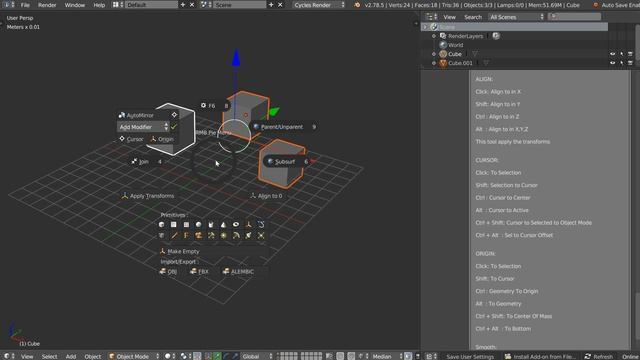Click the empty axes icon in Primitives
This screenshot has width=640, height=360.
click(x=248, y=224)
